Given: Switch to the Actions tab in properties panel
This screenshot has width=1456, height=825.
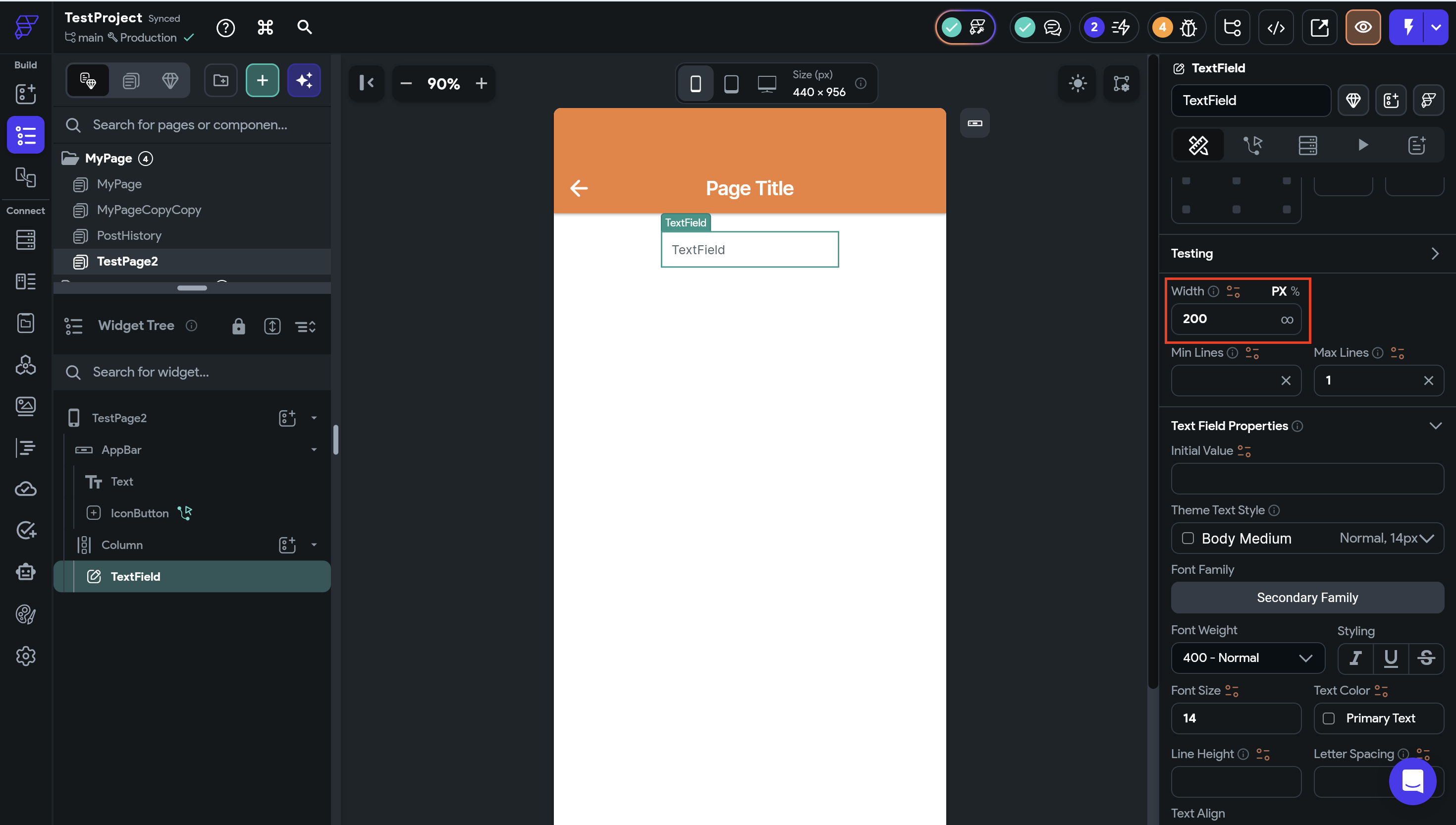Looking at the screenshot, I should pyautogui.click(x=1252, y=146).
